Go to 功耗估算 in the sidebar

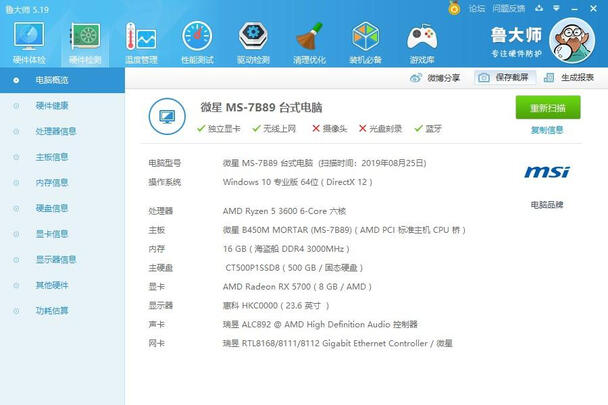pyautogui.click(x=52, y=311)
